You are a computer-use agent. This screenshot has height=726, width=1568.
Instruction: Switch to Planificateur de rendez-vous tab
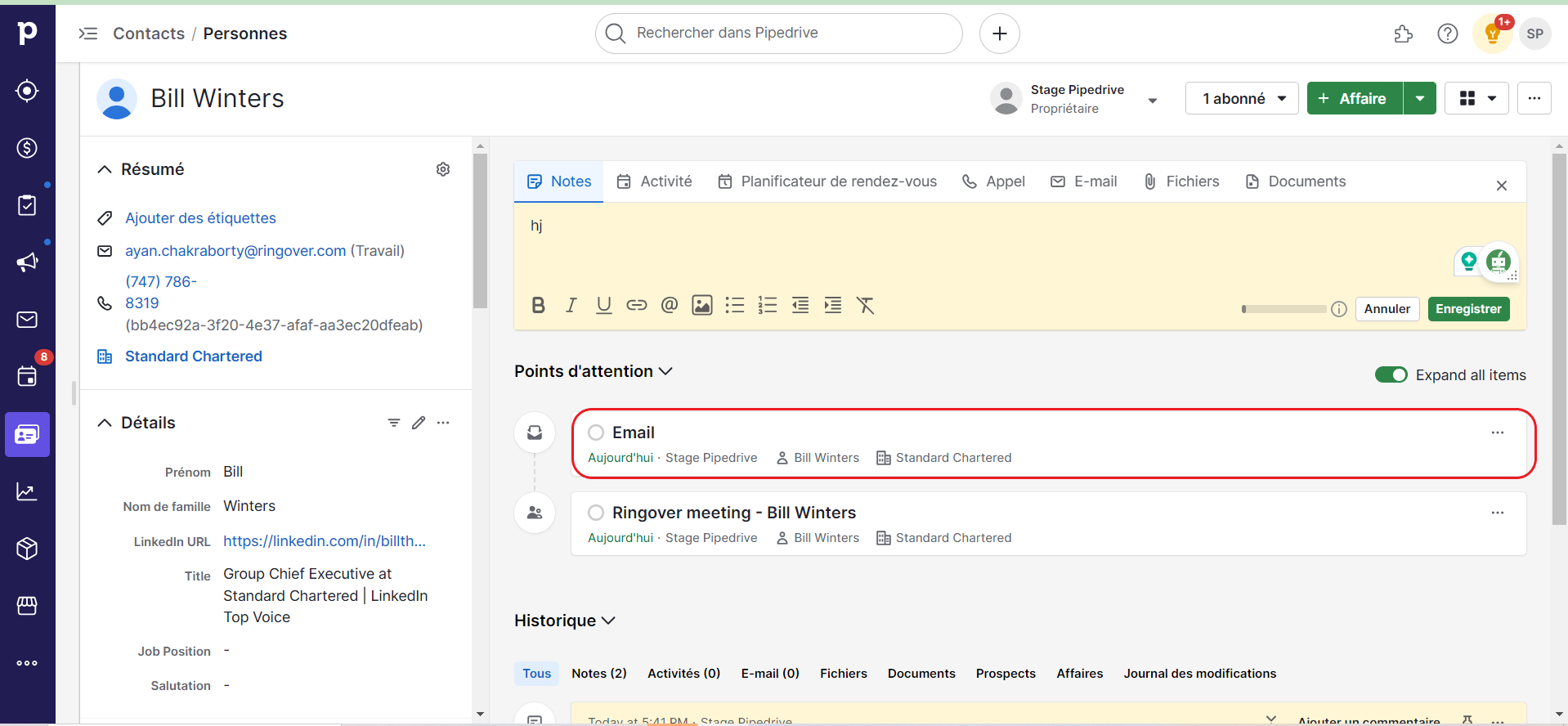click(827, 181)
